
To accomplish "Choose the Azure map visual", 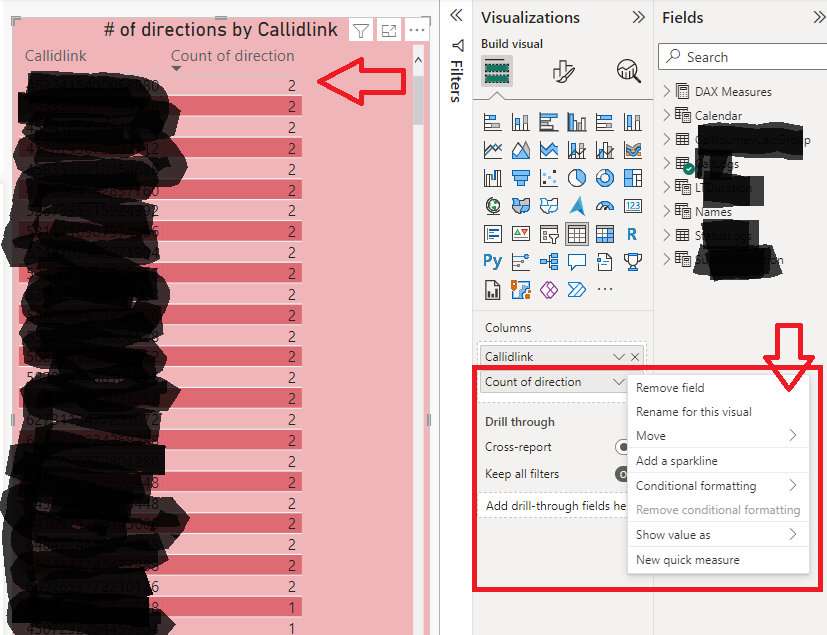I will [x=577, y=206].
